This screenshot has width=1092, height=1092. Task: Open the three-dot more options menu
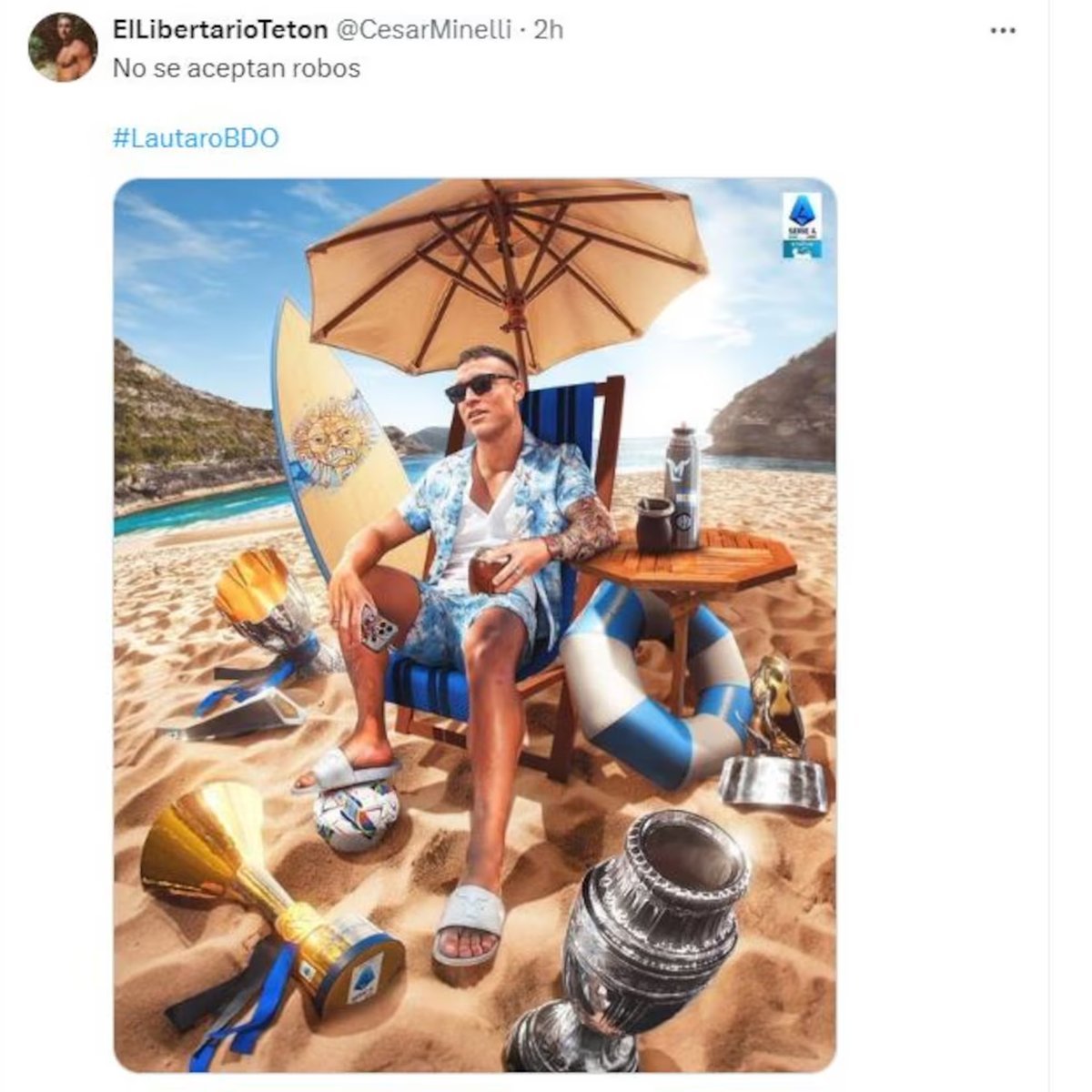(1003, 30)
